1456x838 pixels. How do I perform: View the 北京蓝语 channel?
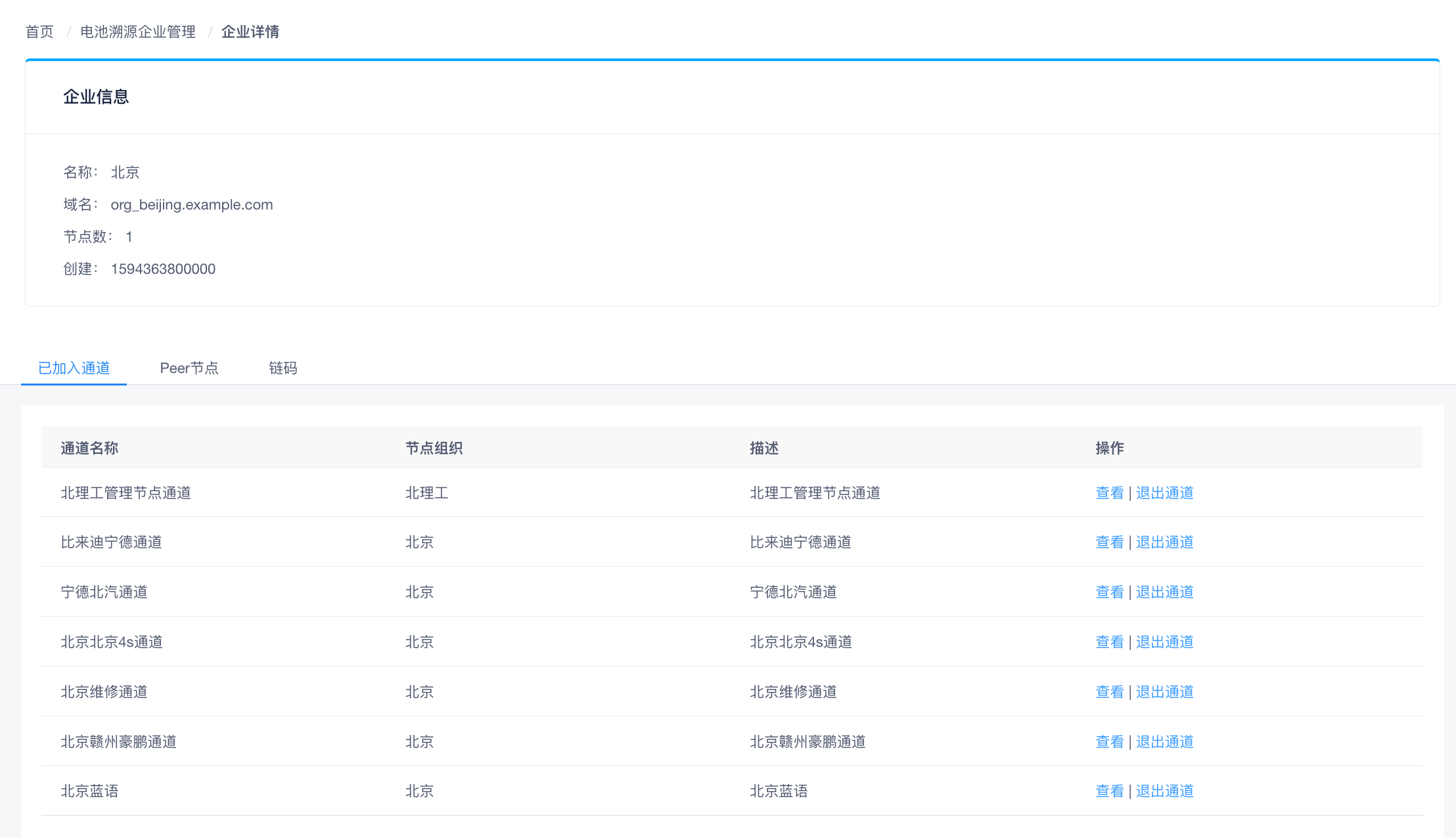(1110, 791)
